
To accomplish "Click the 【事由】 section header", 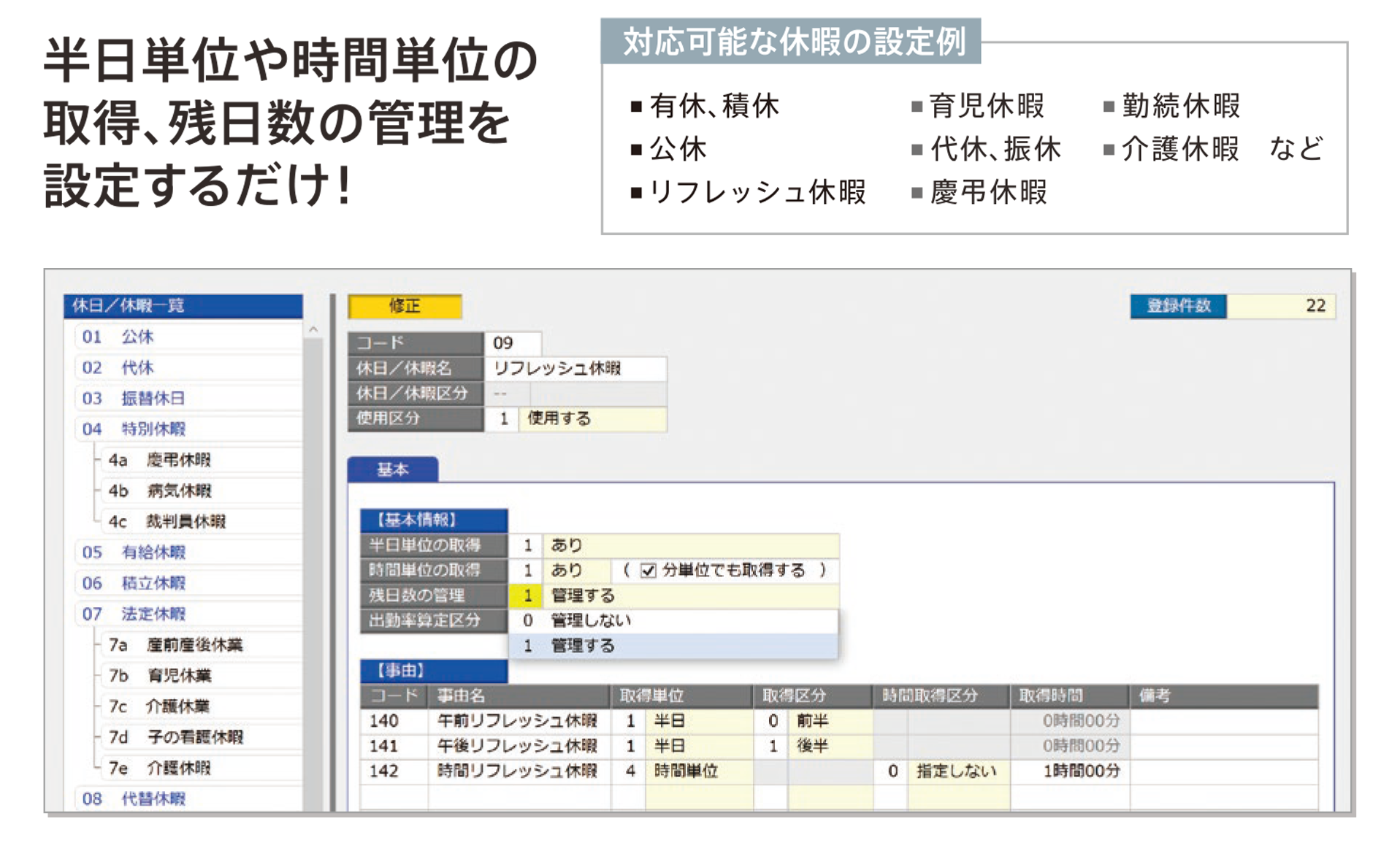I will (434, 671).
